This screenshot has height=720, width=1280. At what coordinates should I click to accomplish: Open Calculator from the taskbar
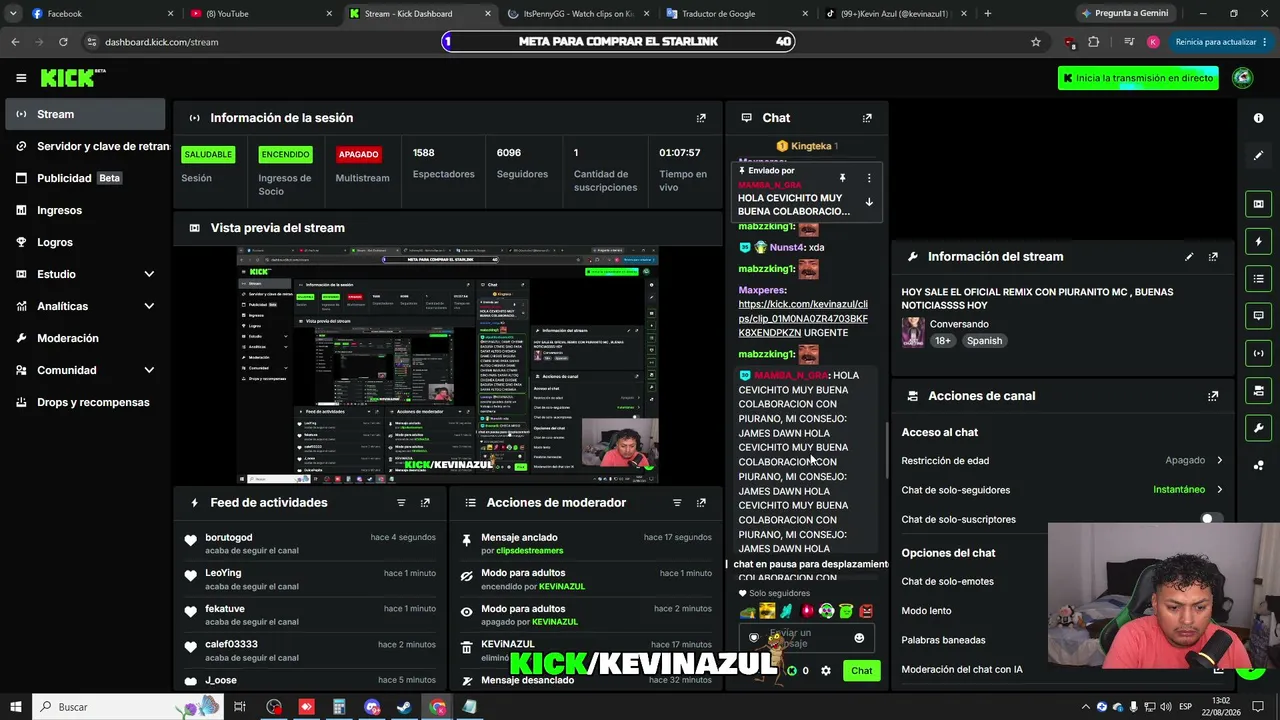pos(339,707)
